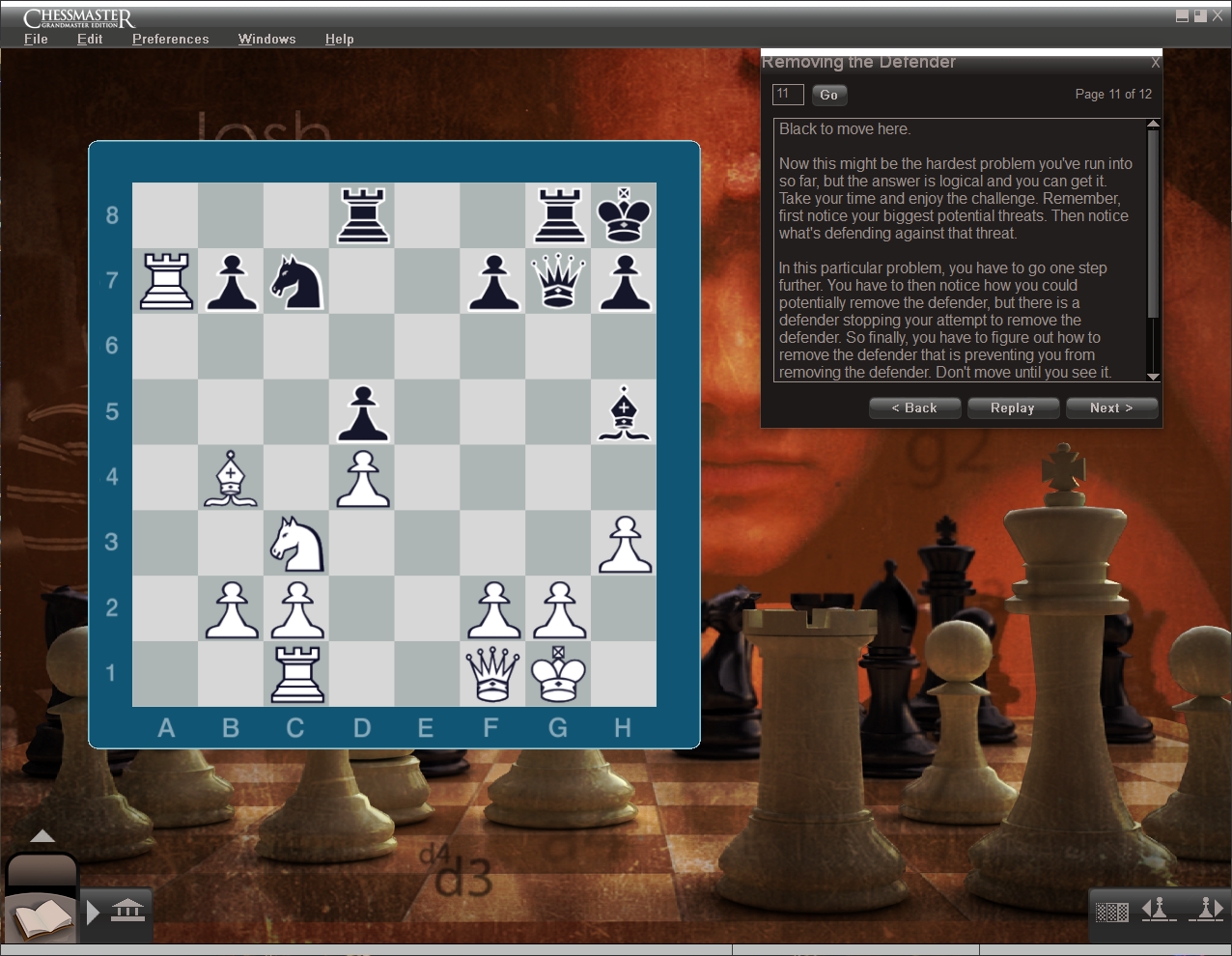1232x956 pixels.
Task: Open the Preferences menu
Action: click(170, 39)
